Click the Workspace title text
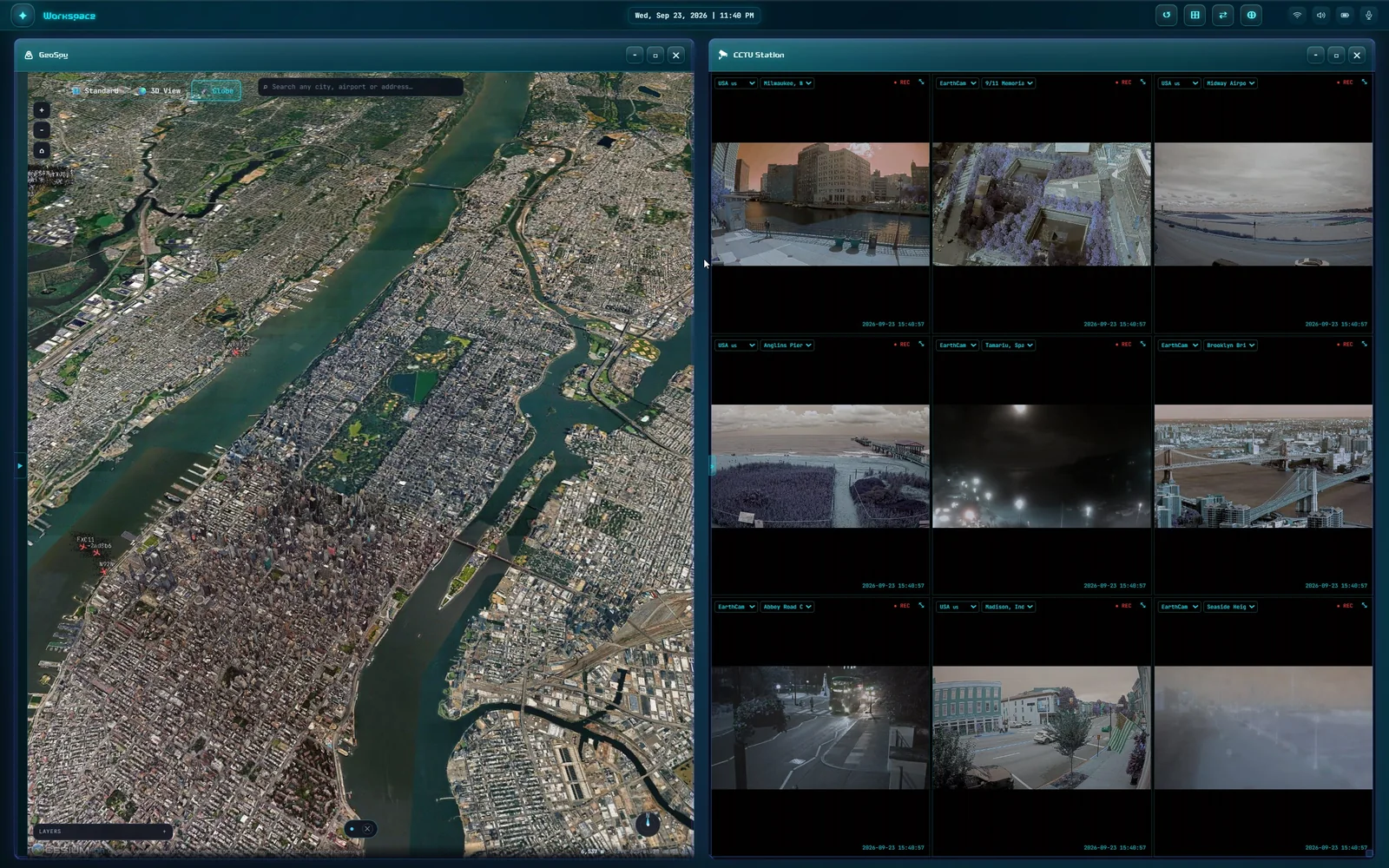 point(69,16)
